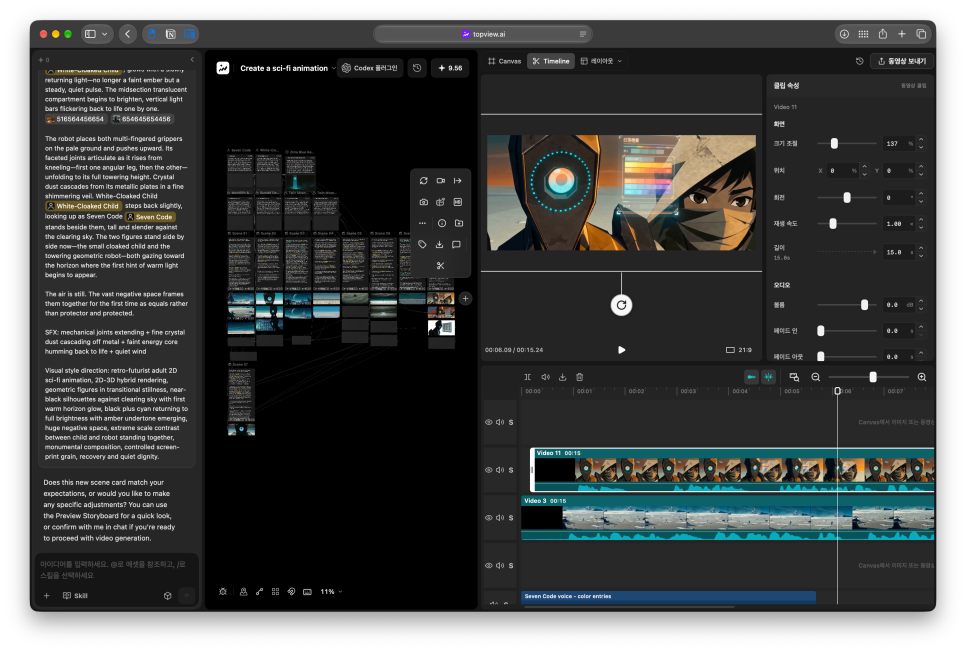Increase the 137% scale value with up stepper
Viewport: 966px width, 651px height.
point(921,140)
